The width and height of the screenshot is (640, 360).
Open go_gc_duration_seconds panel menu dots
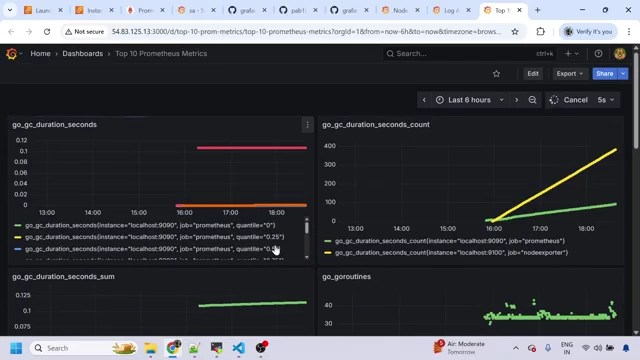click(307, 125)
